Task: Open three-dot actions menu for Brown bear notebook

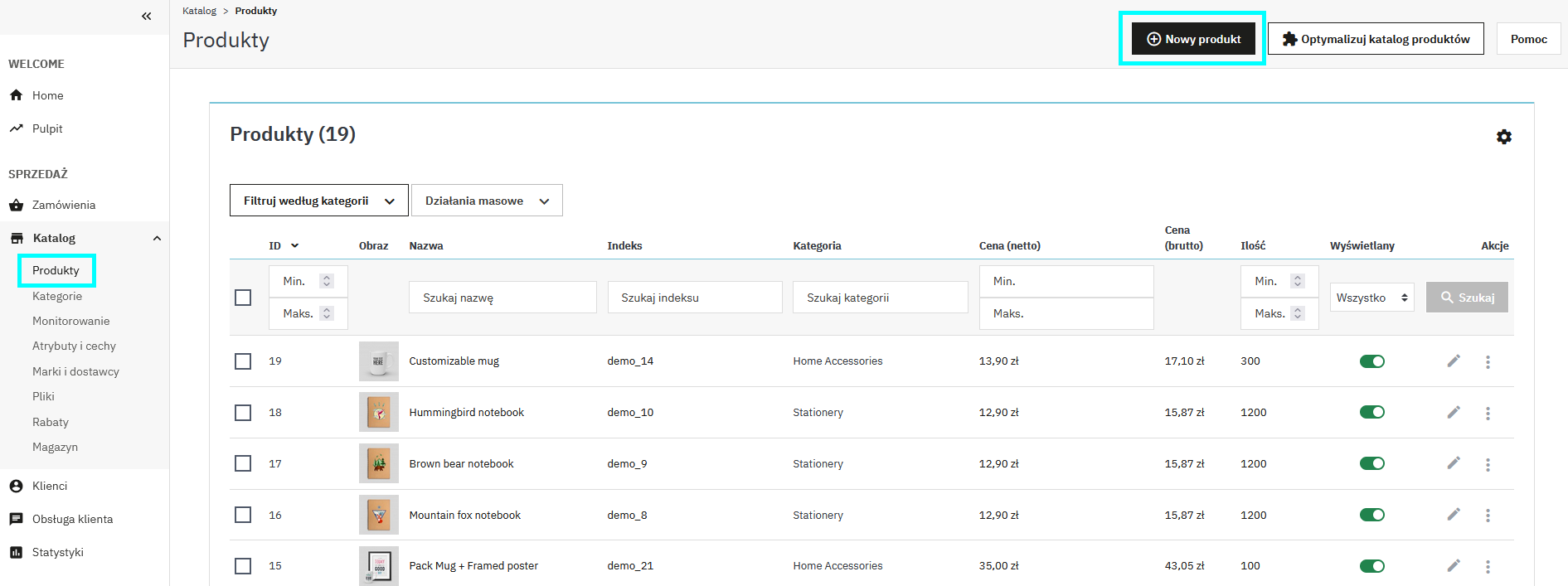Action: coord(1488,464)
